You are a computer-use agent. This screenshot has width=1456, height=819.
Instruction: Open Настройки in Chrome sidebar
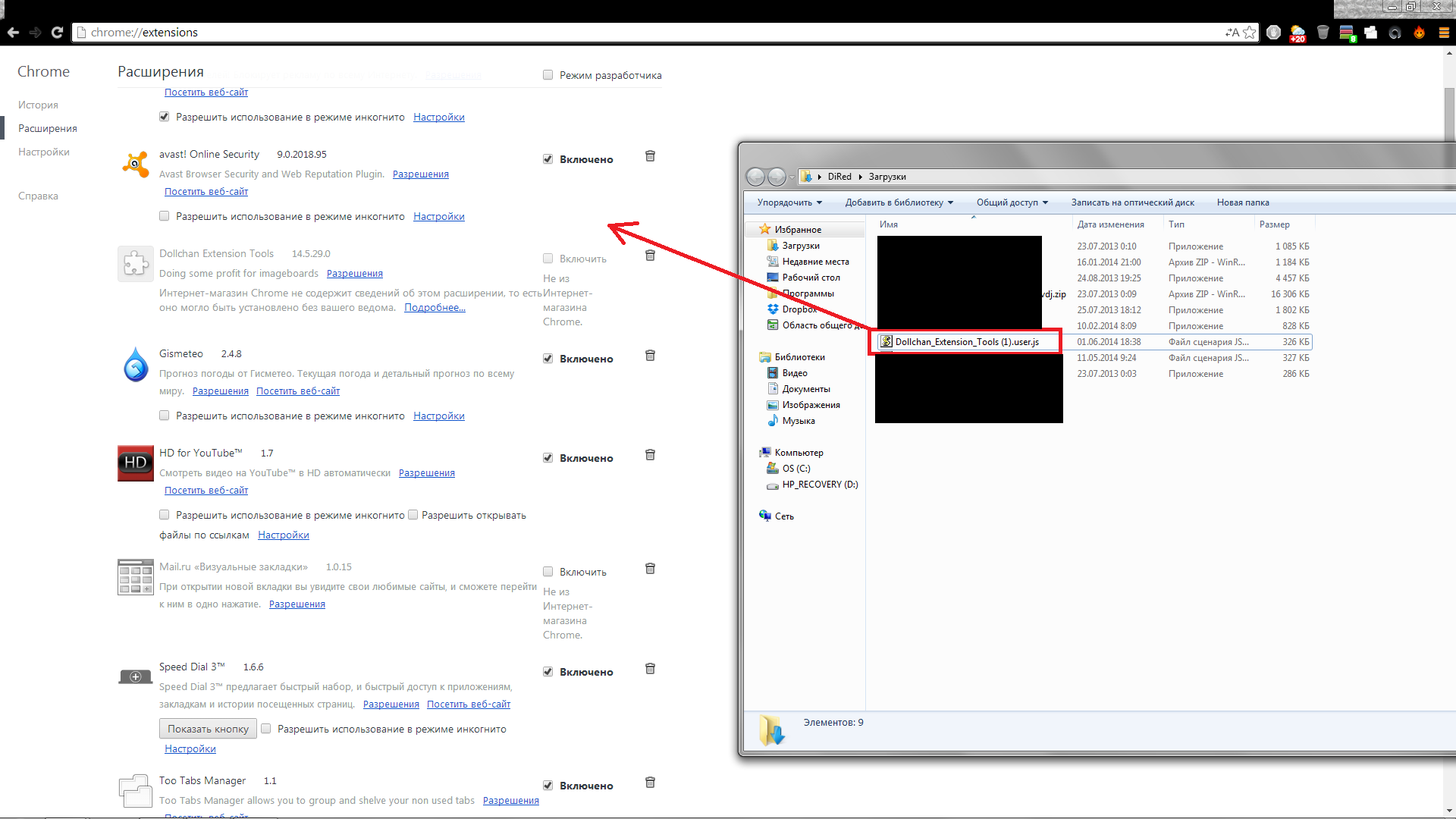click(x=44, y=152)
